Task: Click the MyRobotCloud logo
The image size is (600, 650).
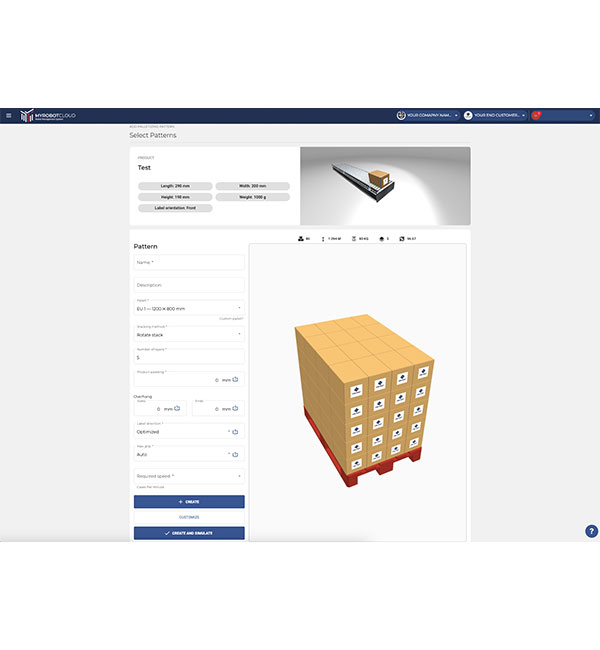Action: [48, 116]
